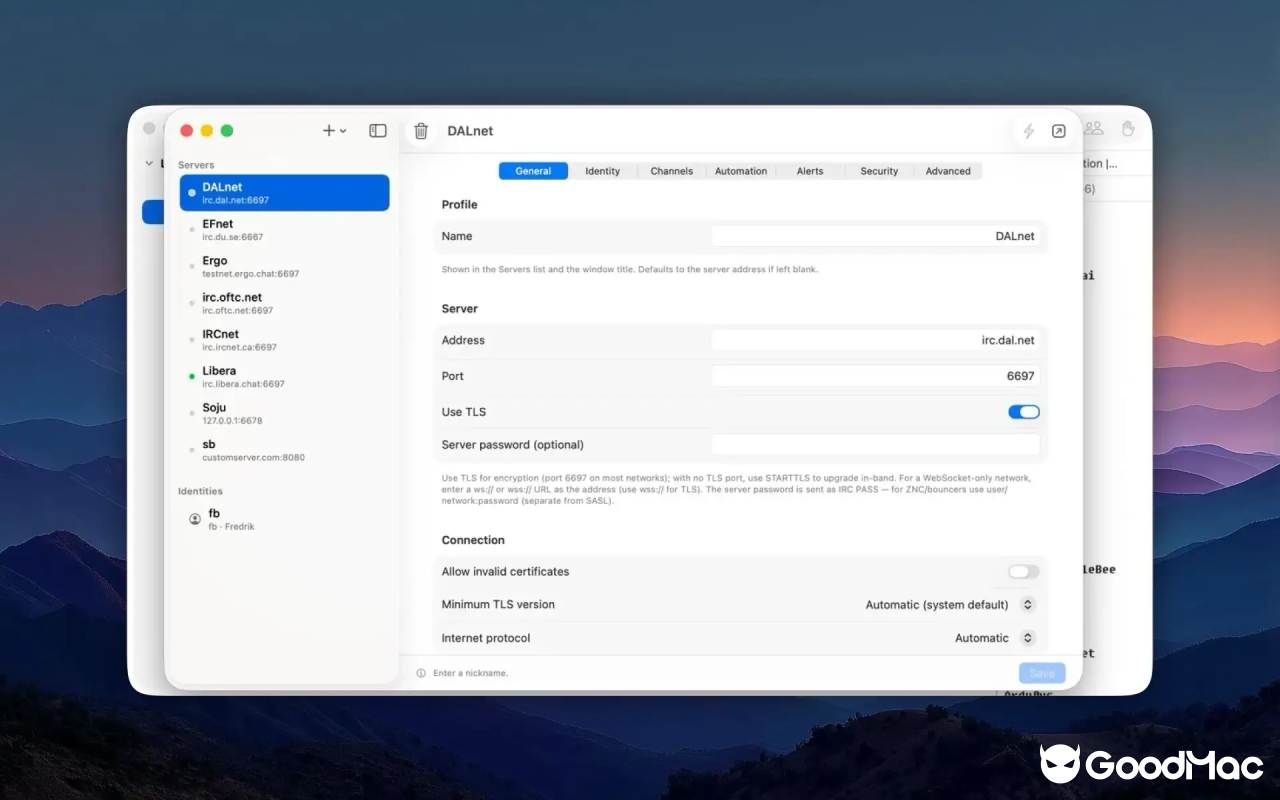This screenshot has width=1280, height=800.
Task: Enable Allow invalid certificates switch
Action: (1024, 572)
